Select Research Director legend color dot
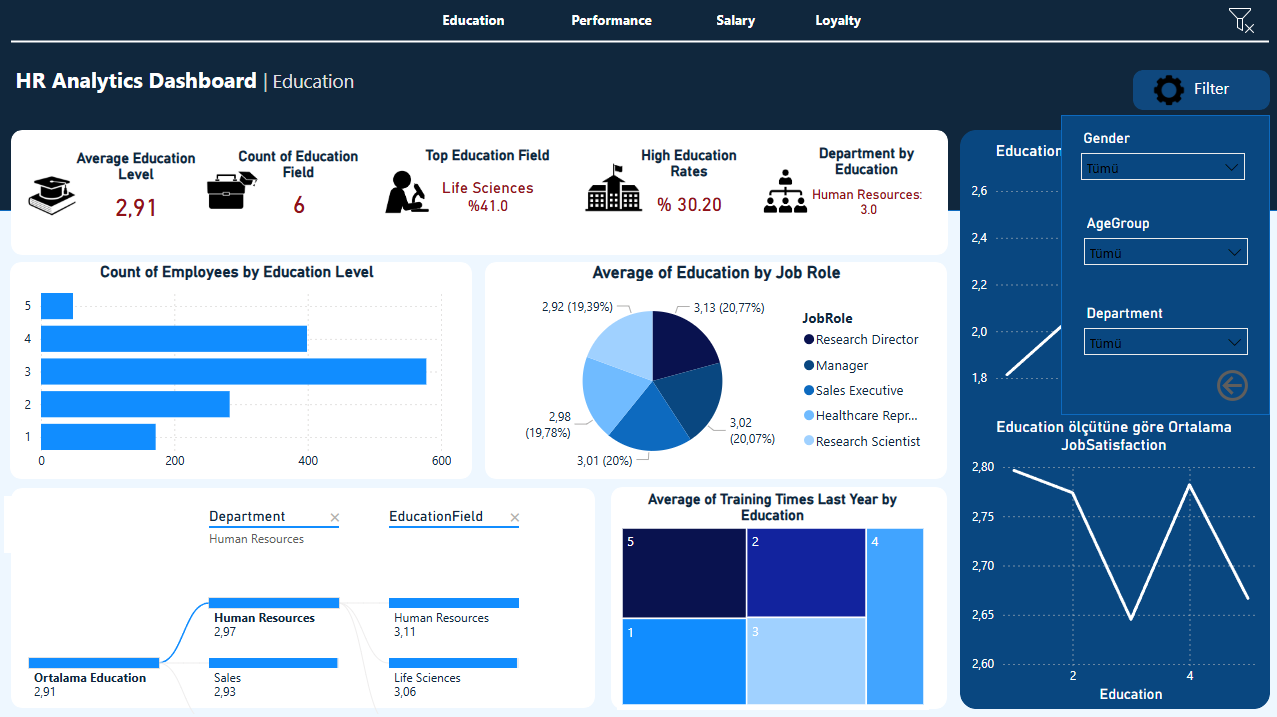 (x=808, y=340)
